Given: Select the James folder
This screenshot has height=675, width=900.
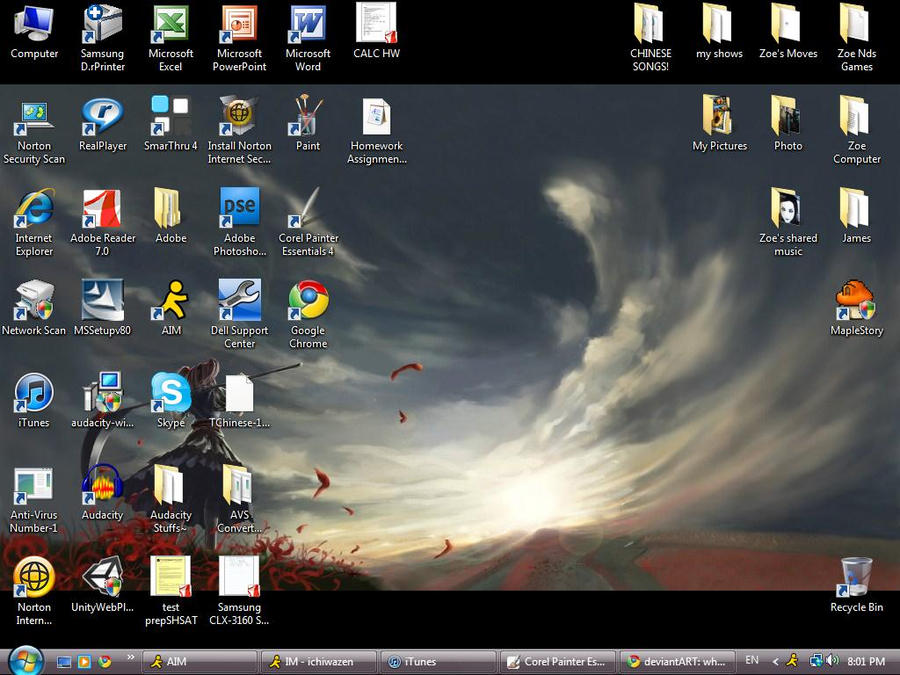Looking at the screenshot, I should 856,217.
